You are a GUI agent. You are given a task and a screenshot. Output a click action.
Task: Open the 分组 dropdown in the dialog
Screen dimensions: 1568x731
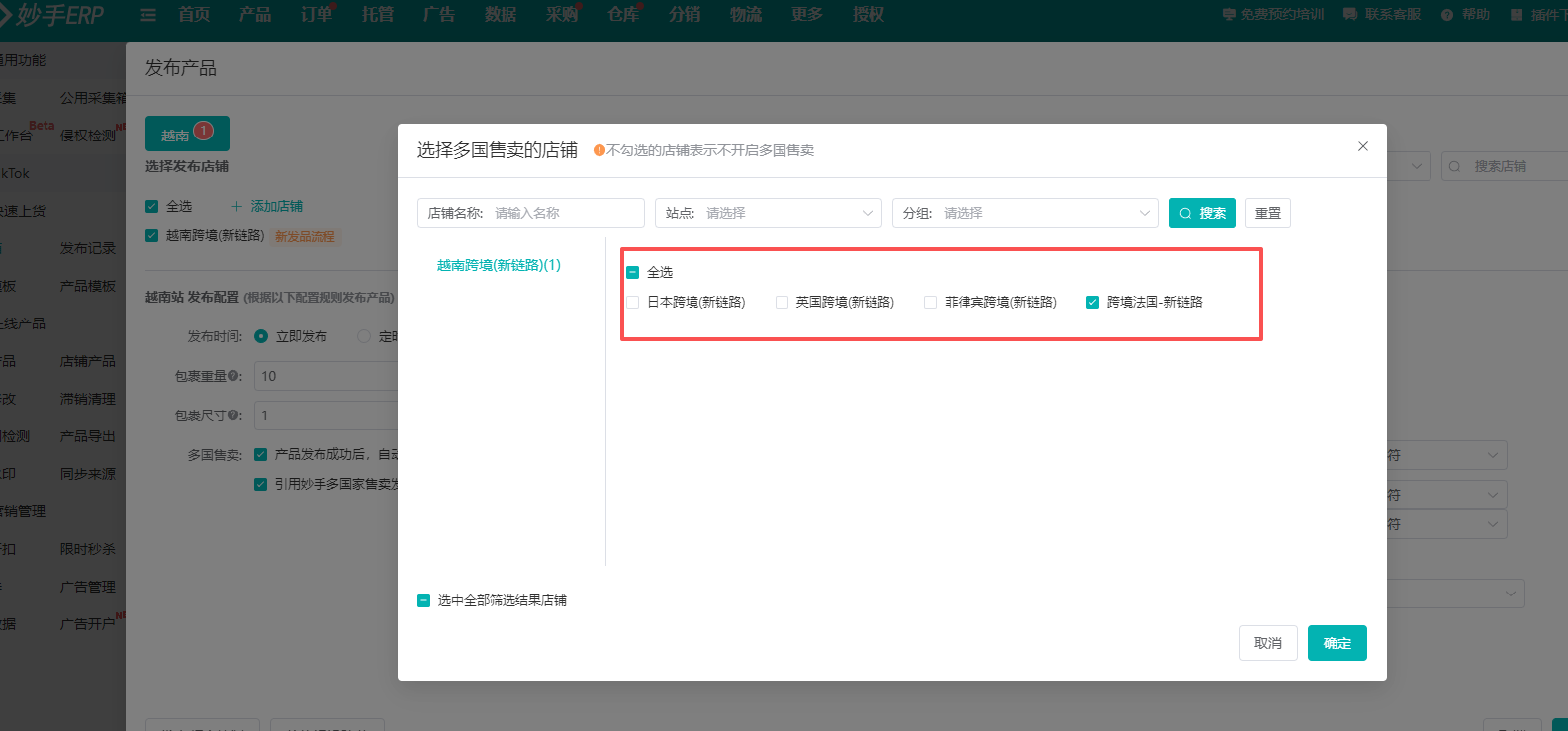click(1026, 213)
